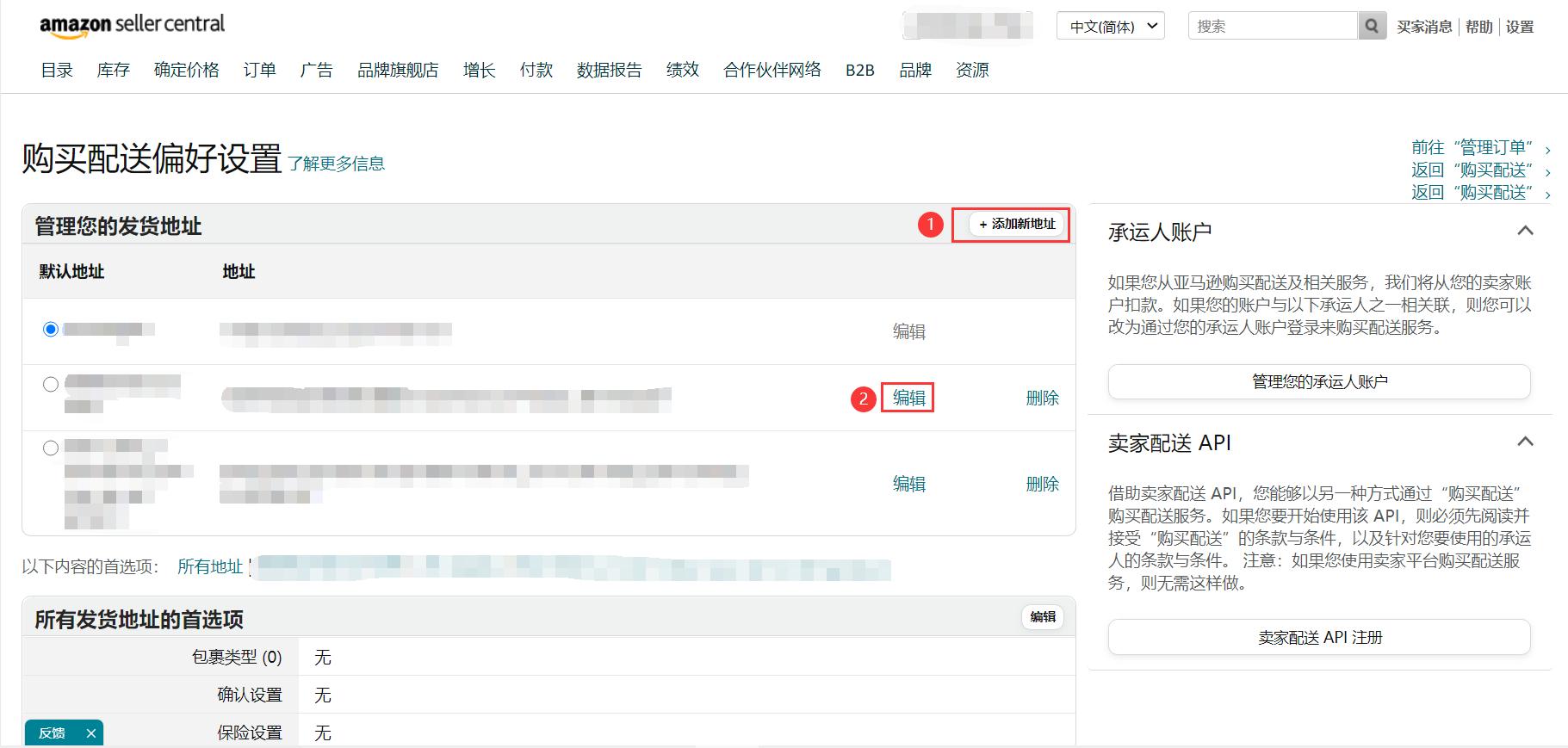The height and width of the screenshot is (748, 1568).
Task: Click the search magnifier icon
Action: (1372, 26)
